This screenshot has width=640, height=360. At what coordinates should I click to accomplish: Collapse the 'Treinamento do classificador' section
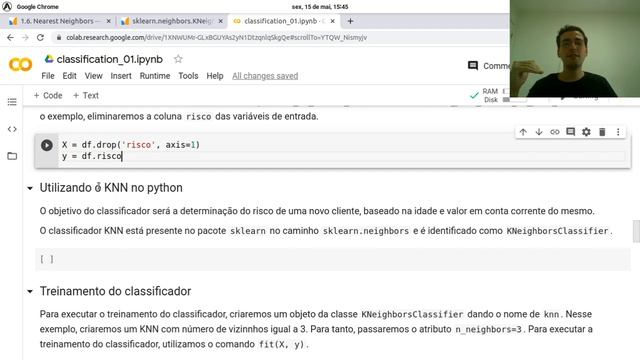[x=30, y=291]
